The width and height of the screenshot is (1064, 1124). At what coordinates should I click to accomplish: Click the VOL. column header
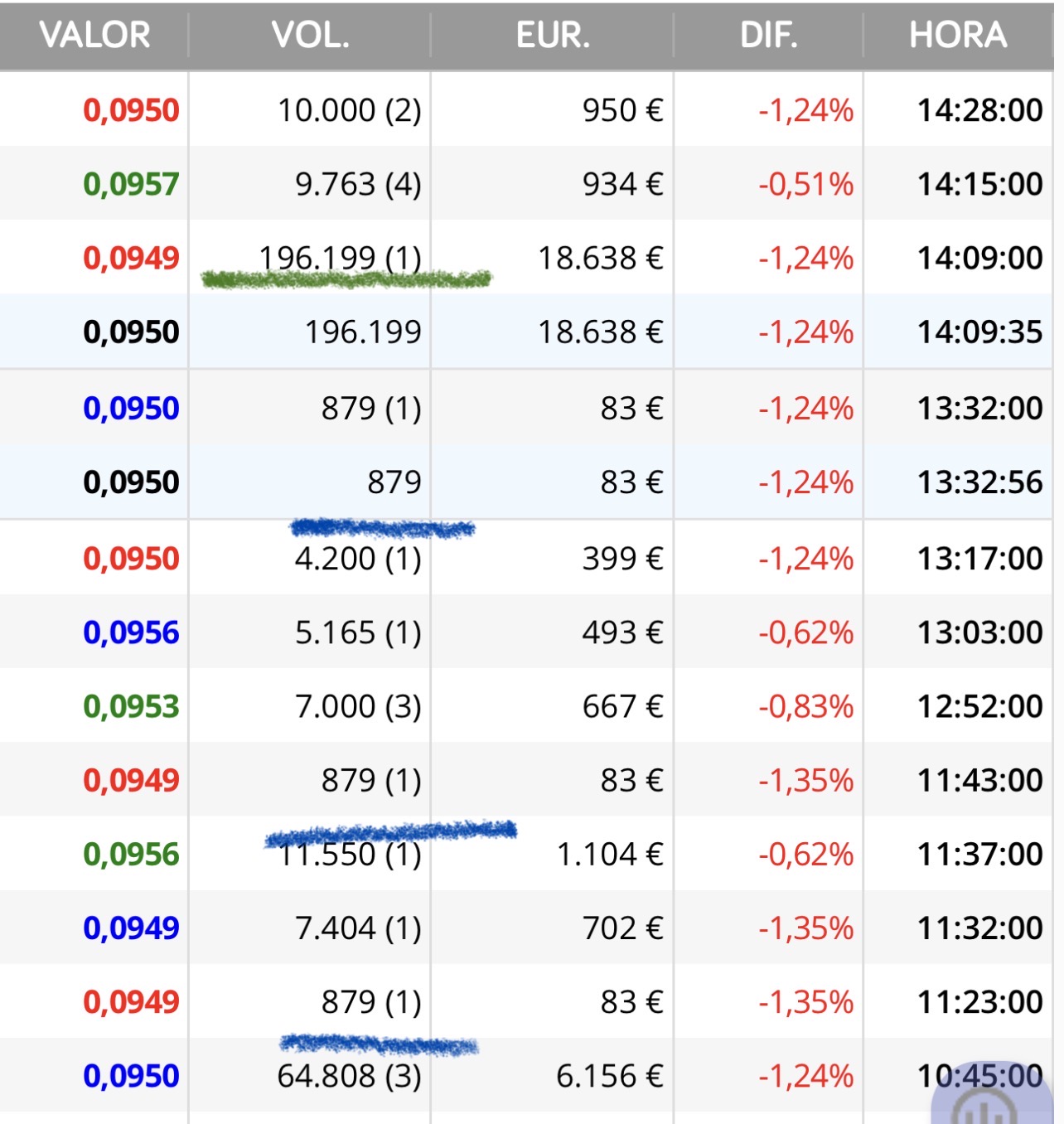pos(310,36)
